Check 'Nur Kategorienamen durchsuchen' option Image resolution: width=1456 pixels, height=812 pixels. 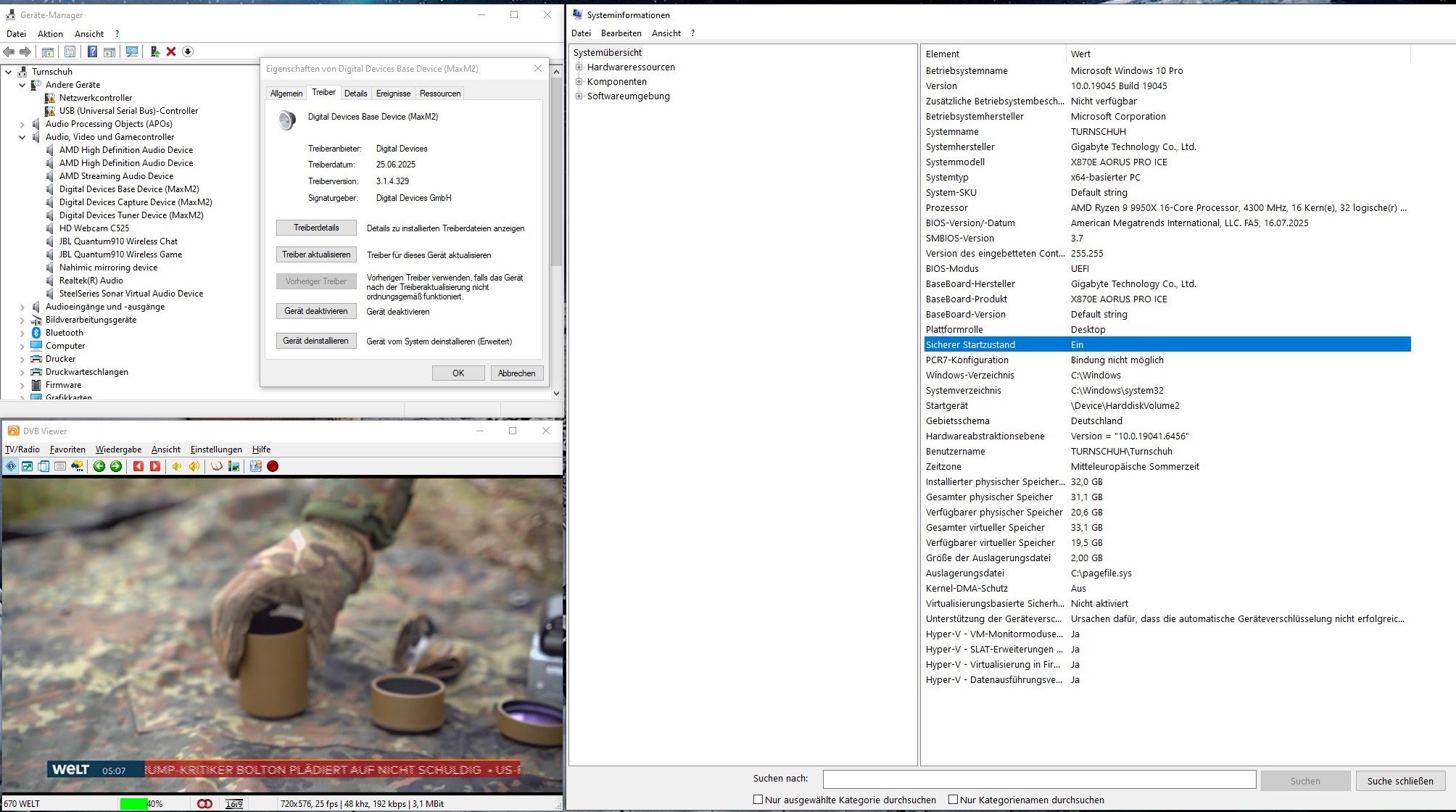(x=953, y=800)
